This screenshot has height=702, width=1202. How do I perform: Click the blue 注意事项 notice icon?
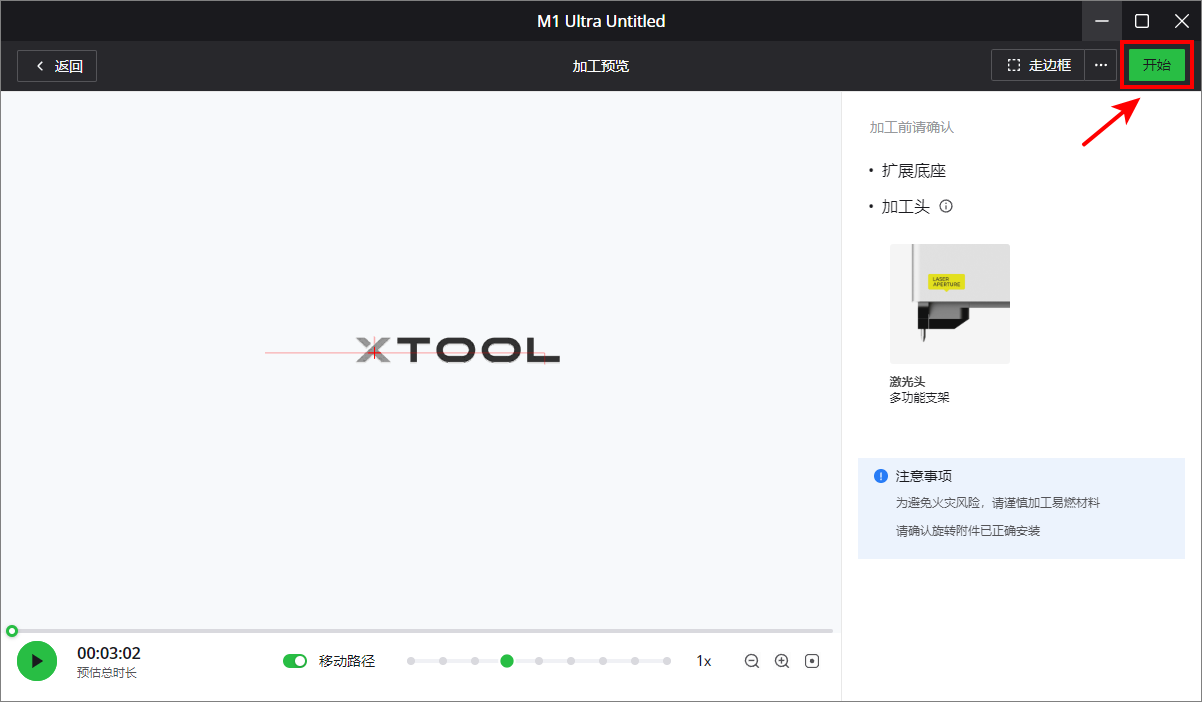pyautogui.click(x=881, y=476)
